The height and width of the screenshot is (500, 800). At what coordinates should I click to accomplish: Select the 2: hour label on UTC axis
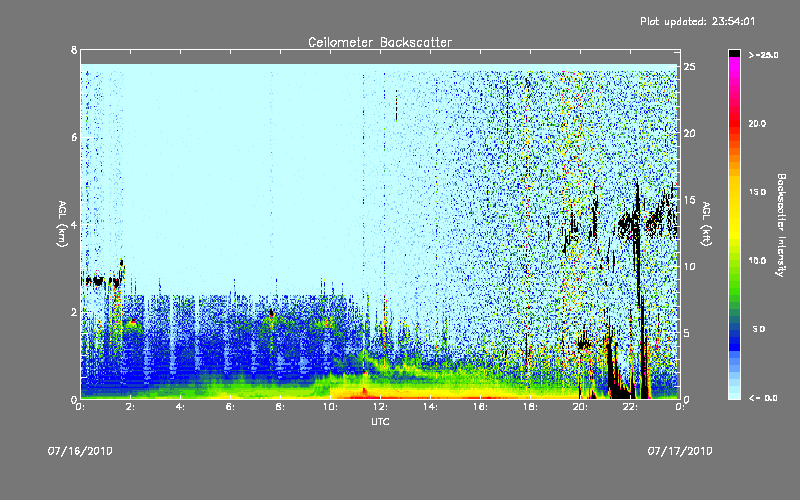coord(131,407)
